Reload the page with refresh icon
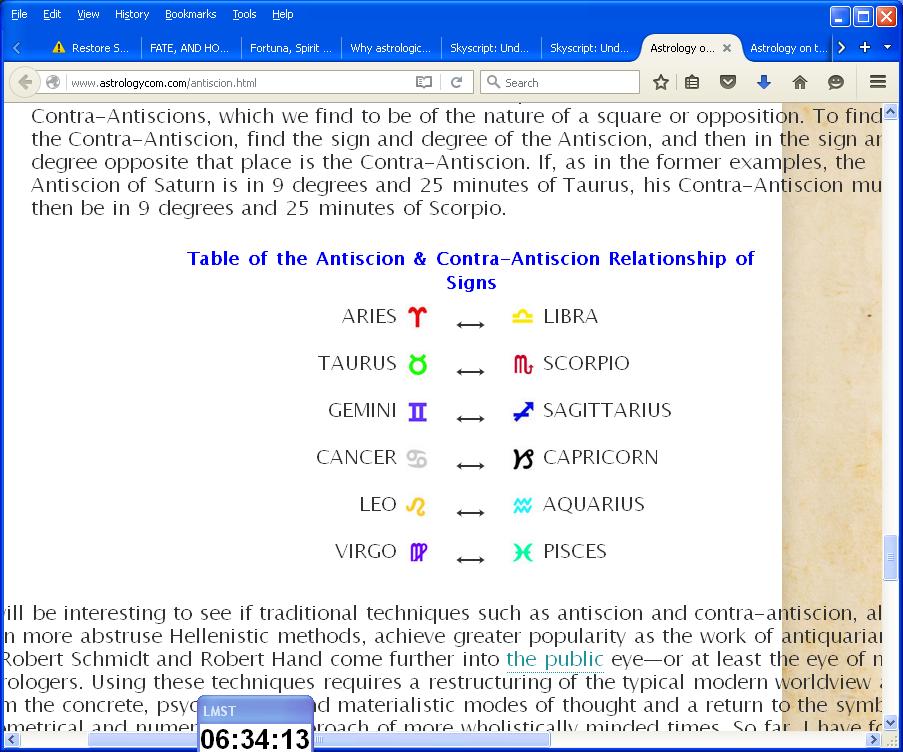Viewport: 903px width, 752px height. [457, 82]
